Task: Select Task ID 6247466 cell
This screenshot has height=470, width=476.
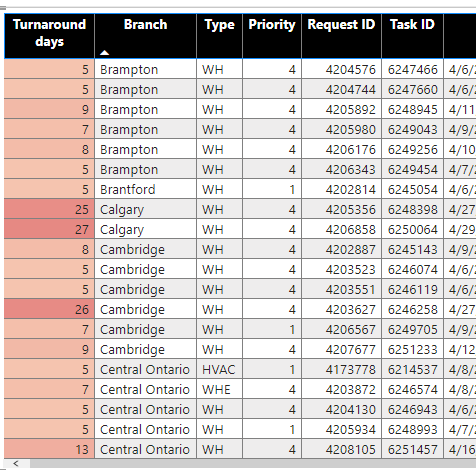Action: [x=413, y=69]
